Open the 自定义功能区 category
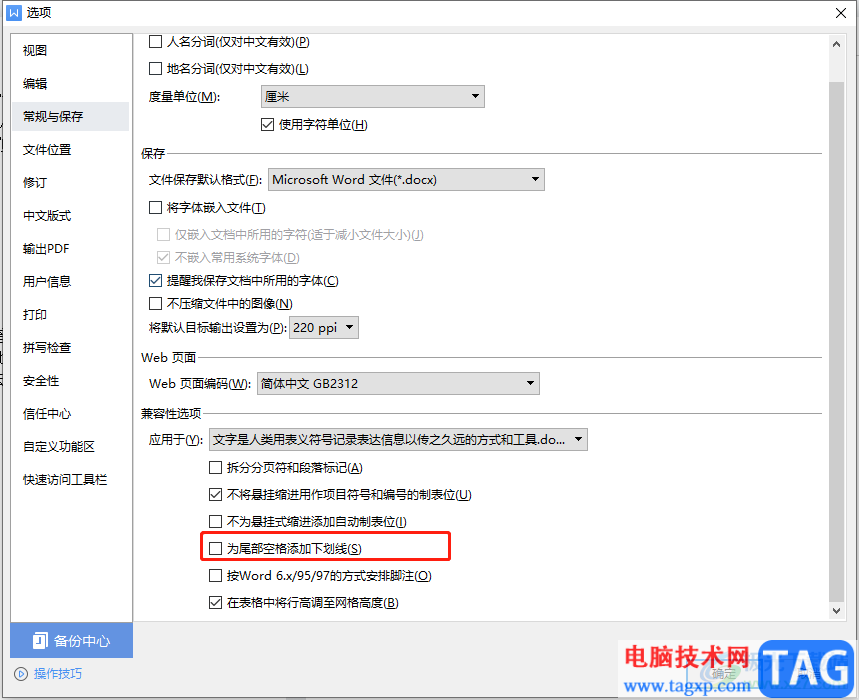This screenshot has height=700, width=859. (x=59, y=446)
